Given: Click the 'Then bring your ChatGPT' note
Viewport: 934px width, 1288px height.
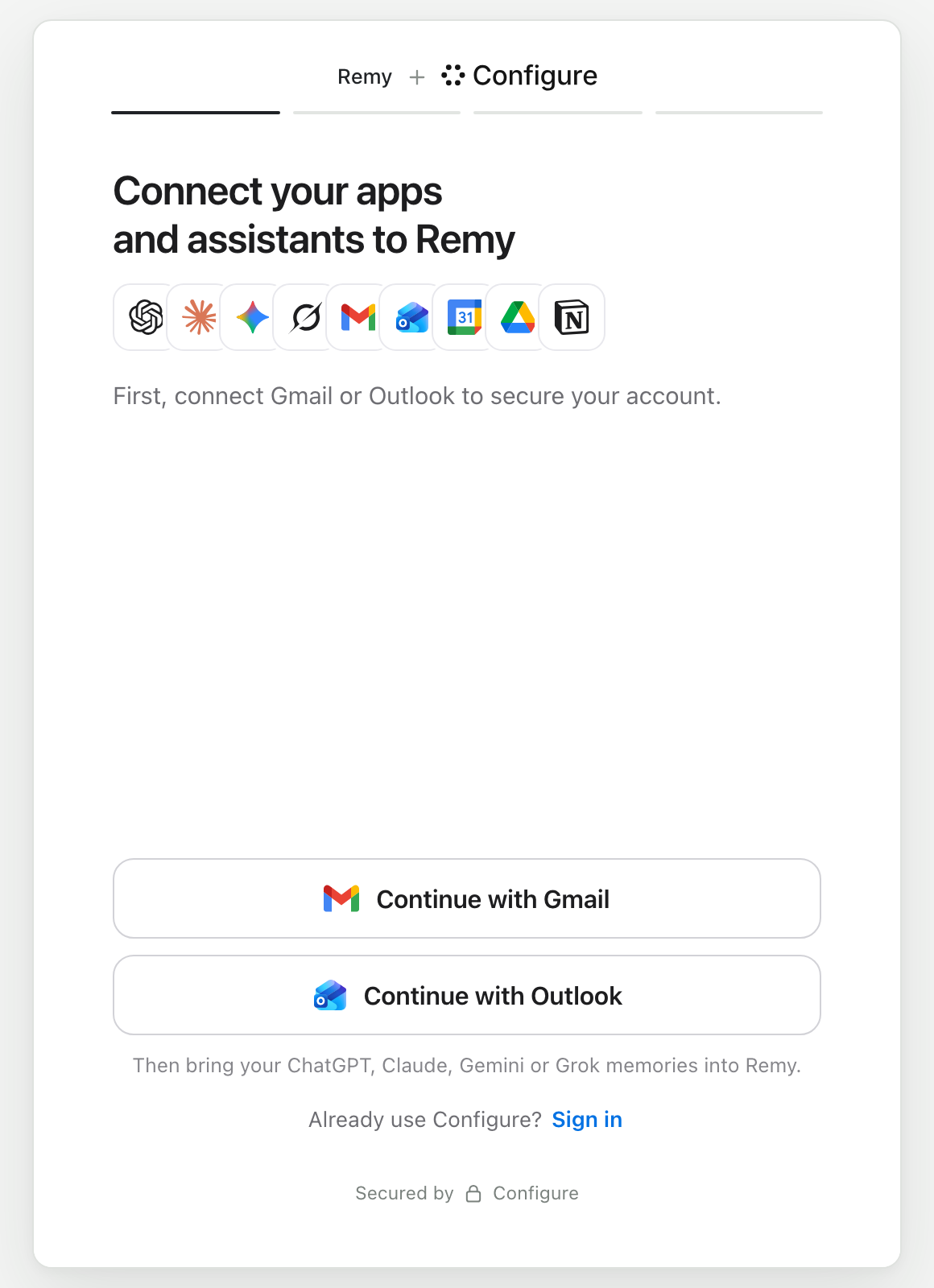Looking at the screenshot, I should tap(467, 1065).
